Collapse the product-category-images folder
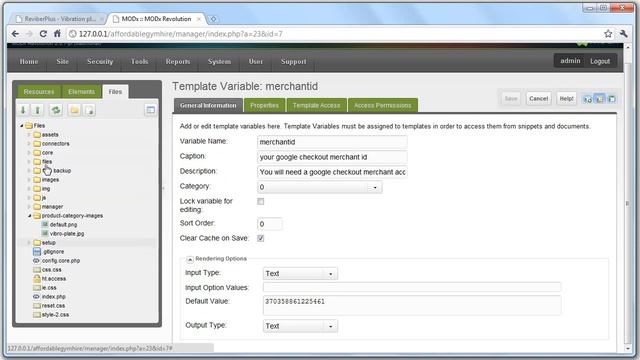 tap(29, 216)
